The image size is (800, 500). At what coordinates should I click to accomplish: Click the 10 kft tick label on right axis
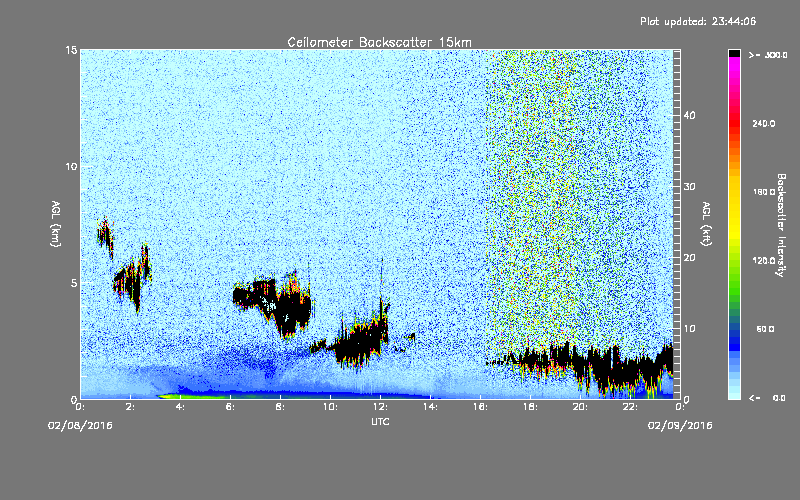689,328
